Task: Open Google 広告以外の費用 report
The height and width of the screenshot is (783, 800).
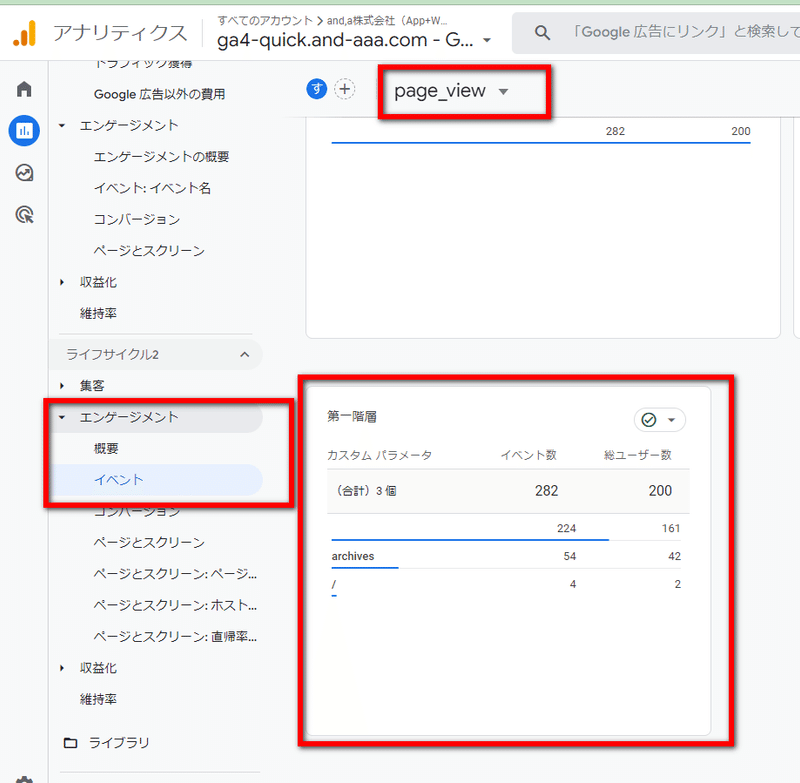Action: coord(159,94)
